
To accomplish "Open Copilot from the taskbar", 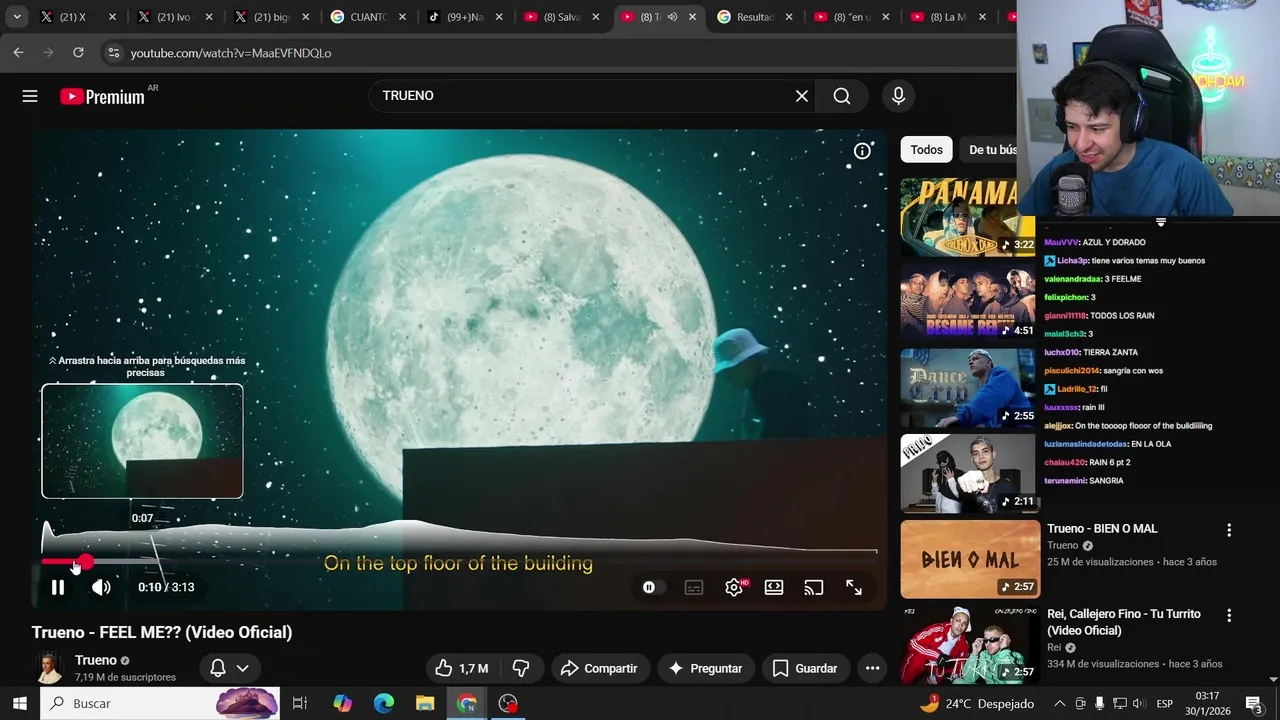I will tap(342, 703).
